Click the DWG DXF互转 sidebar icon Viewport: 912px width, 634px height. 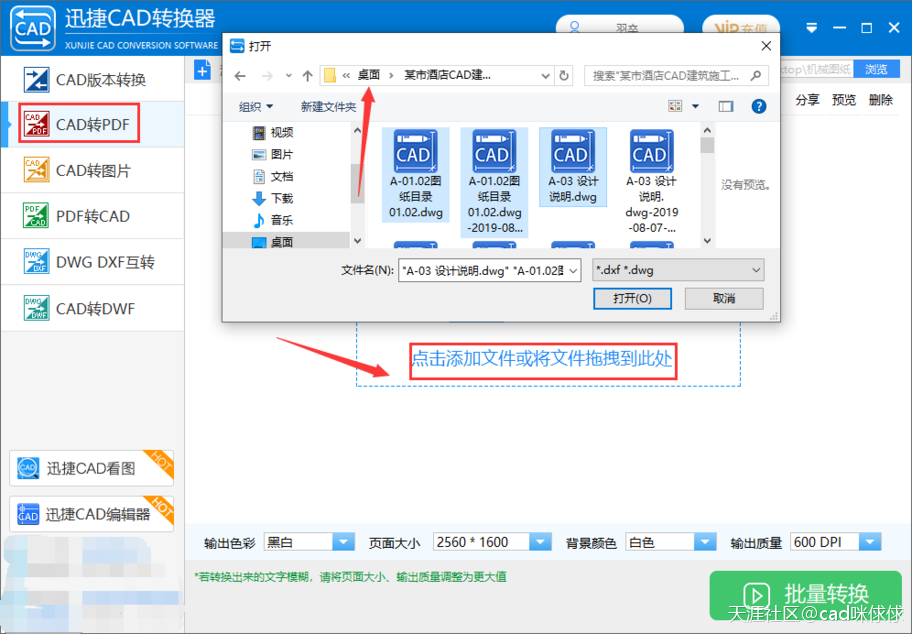[36, 262]
